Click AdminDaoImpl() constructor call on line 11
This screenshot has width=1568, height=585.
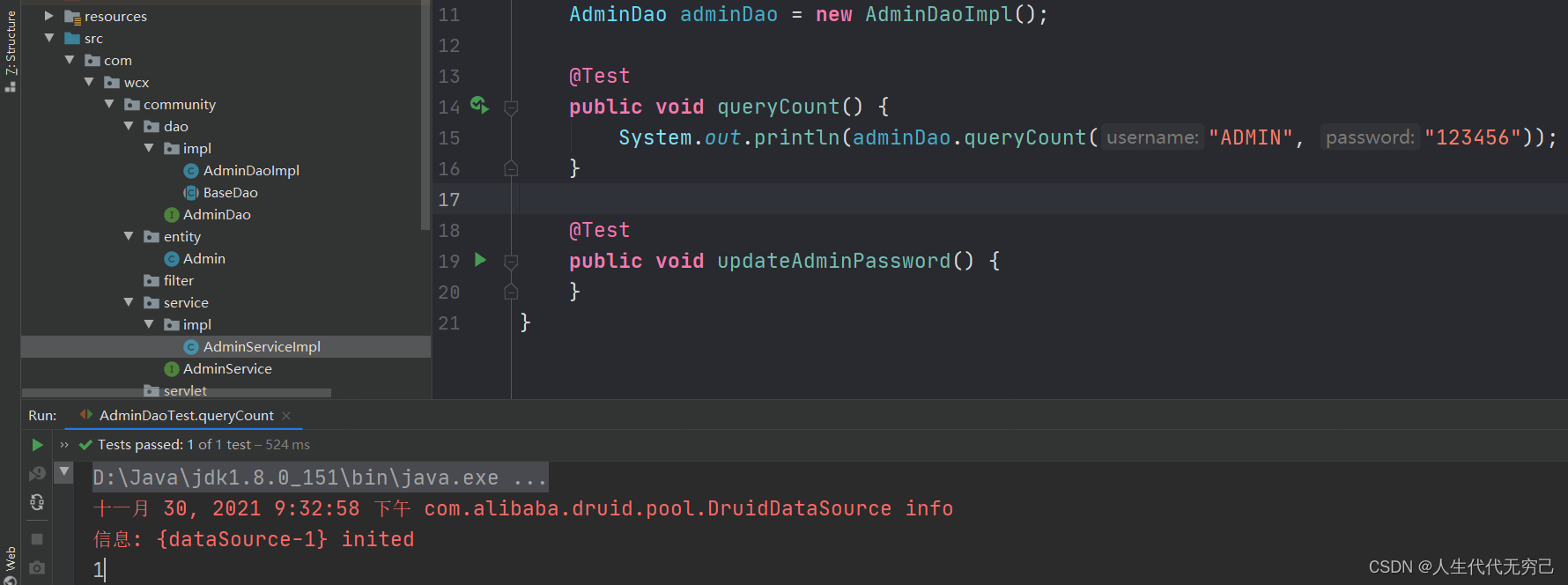coord(950,15)
